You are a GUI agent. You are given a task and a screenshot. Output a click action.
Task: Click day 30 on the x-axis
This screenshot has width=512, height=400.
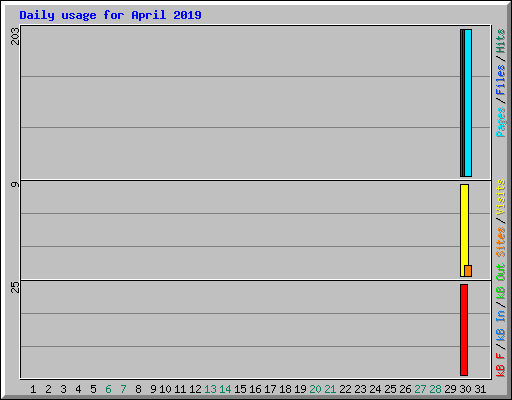(x=465, y=389)
